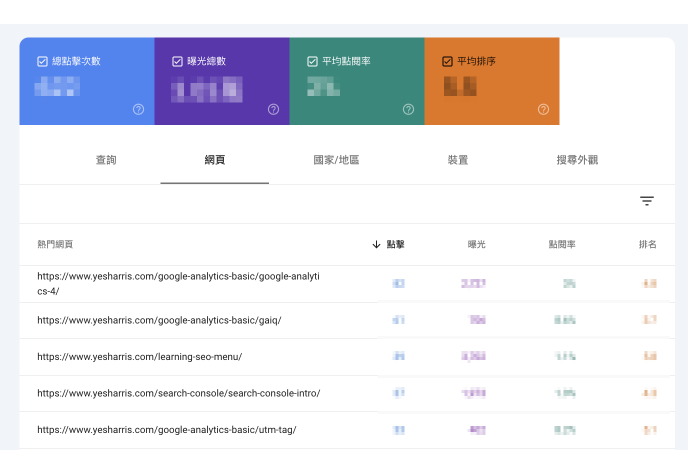Screen dimensions: 688x450
Task: Open the table filter icon
Action: [x=647, y=201]
